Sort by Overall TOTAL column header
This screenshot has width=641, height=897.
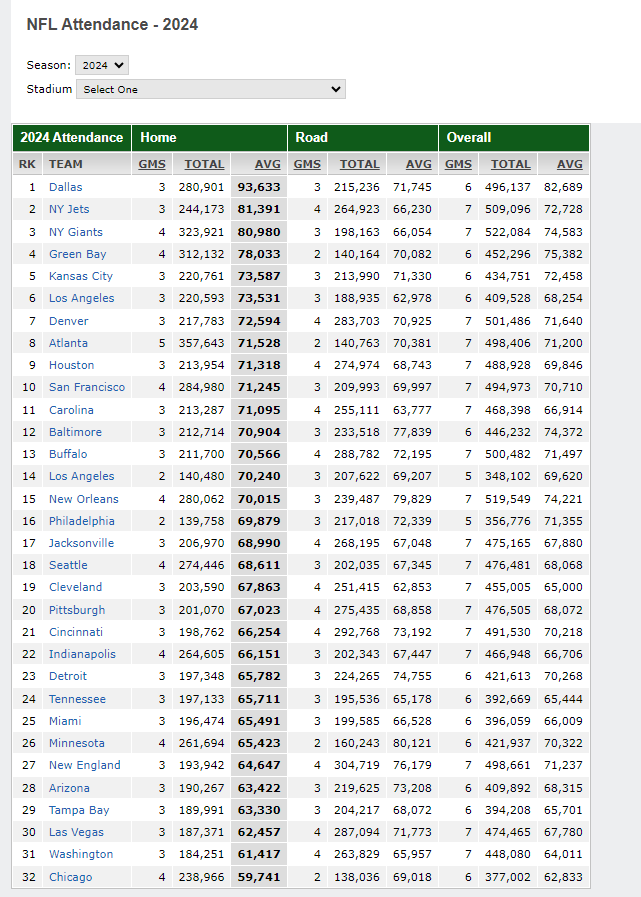(x=511, y=164)
